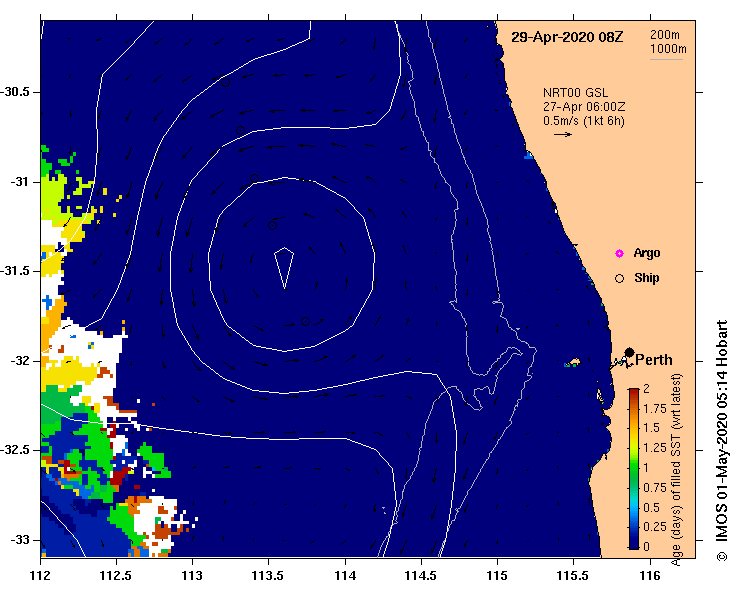Click the northernmost ship circle on the map
The image size is (739, 592).
(225, 82)
